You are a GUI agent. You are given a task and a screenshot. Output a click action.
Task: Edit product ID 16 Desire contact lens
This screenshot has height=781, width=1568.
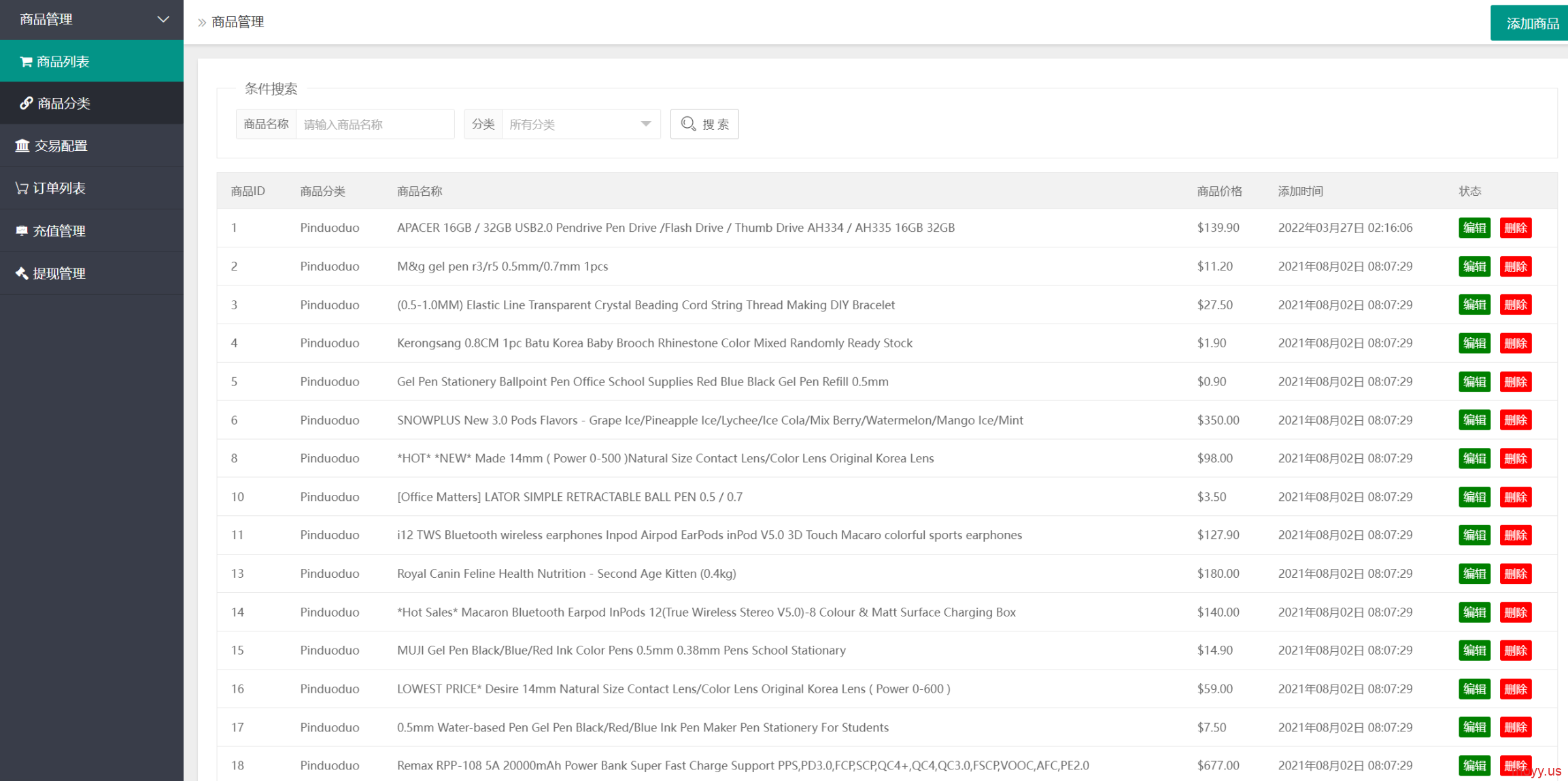[1474, 689]
